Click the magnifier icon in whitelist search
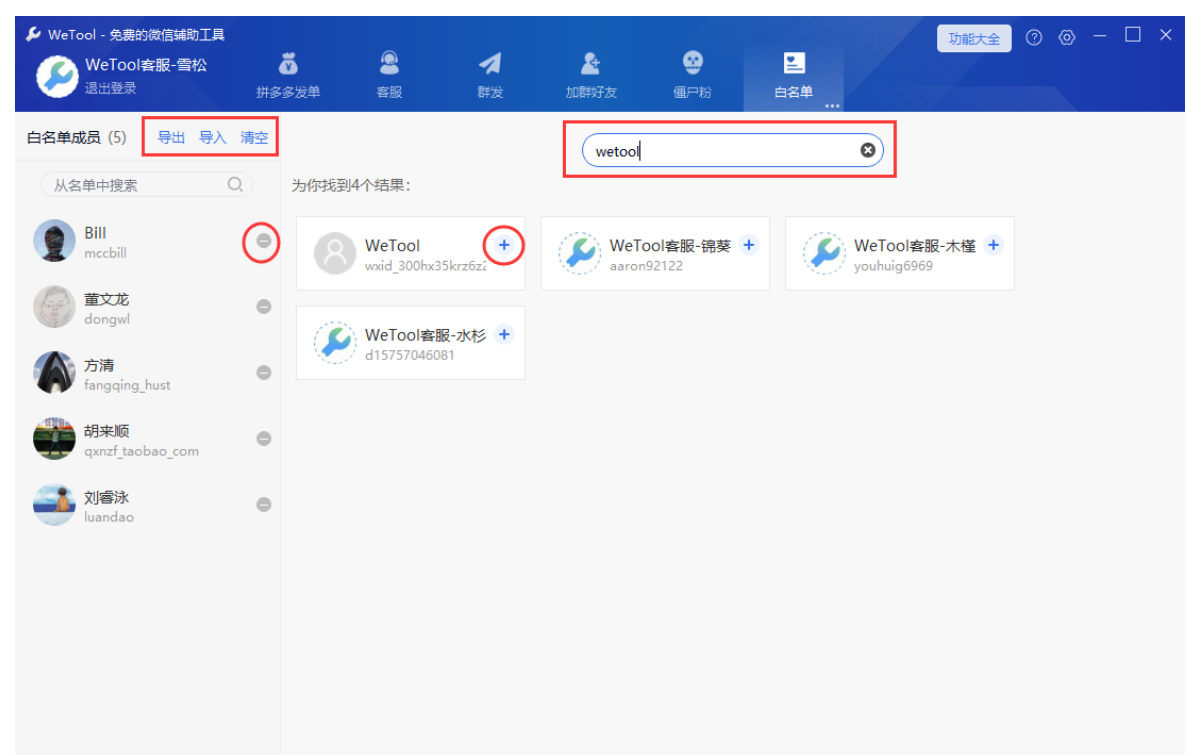The image size is (1201, 755). (x=235, y=184)
